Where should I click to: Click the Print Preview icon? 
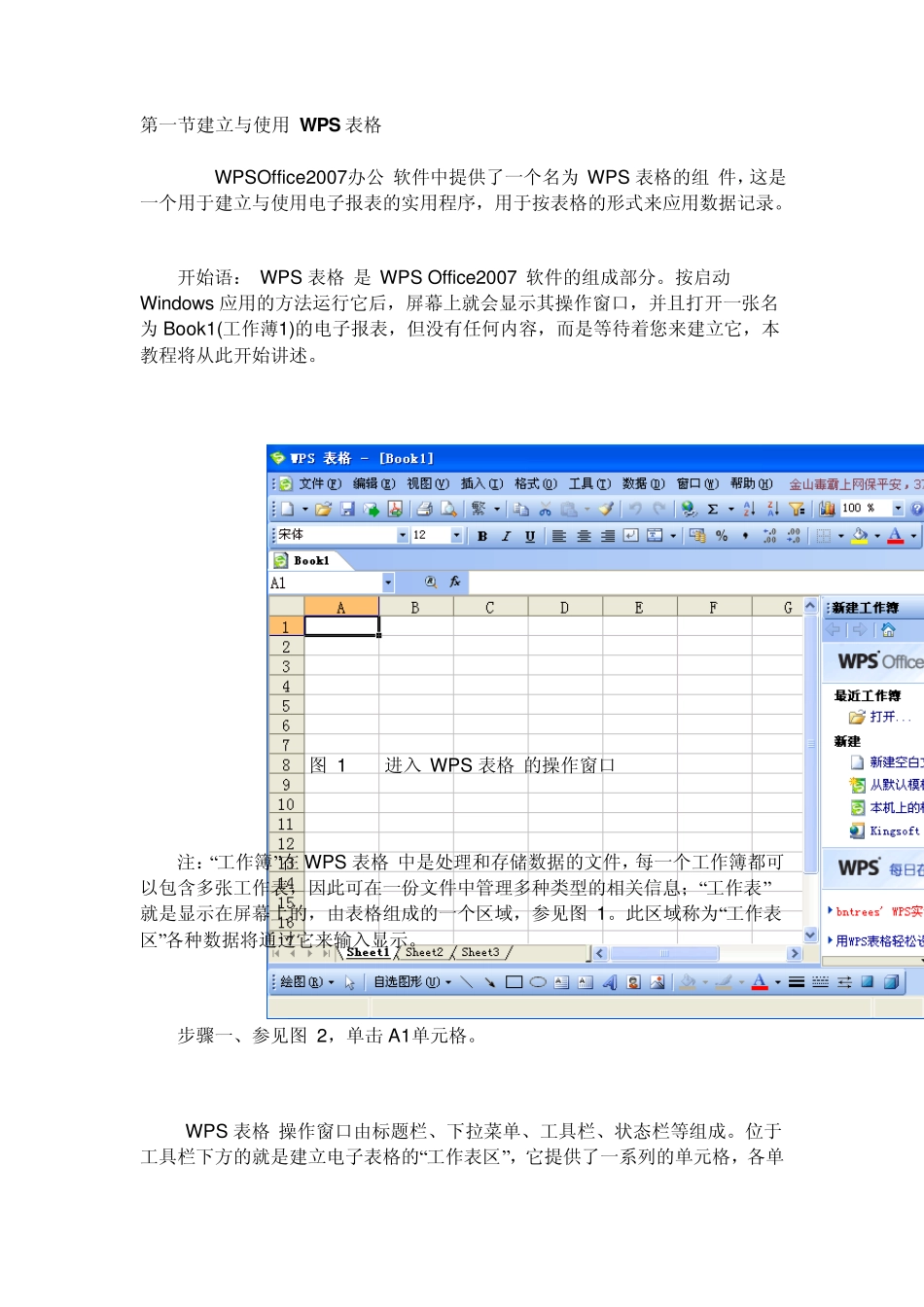(448, 509)
